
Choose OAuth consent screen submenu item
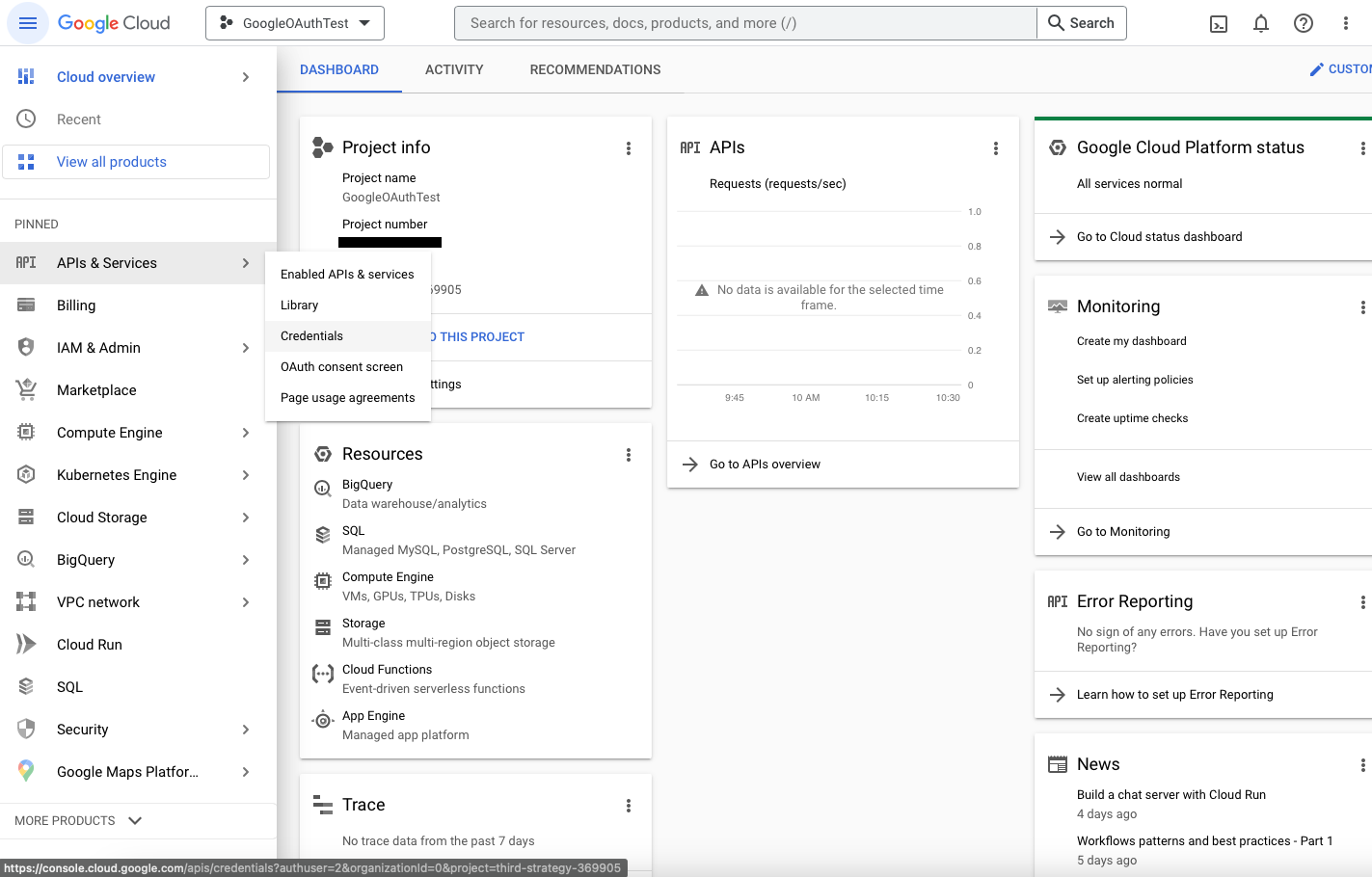(x=348, y=367)
